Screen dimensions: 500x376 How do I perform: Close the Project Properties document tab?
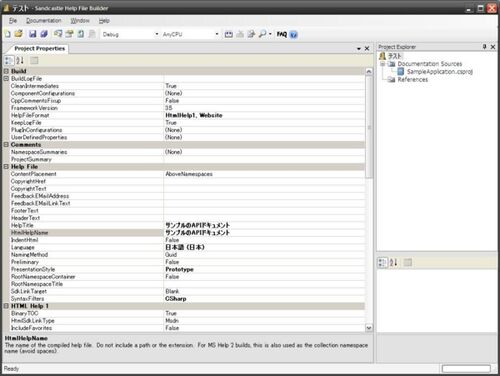coord(367,49)
